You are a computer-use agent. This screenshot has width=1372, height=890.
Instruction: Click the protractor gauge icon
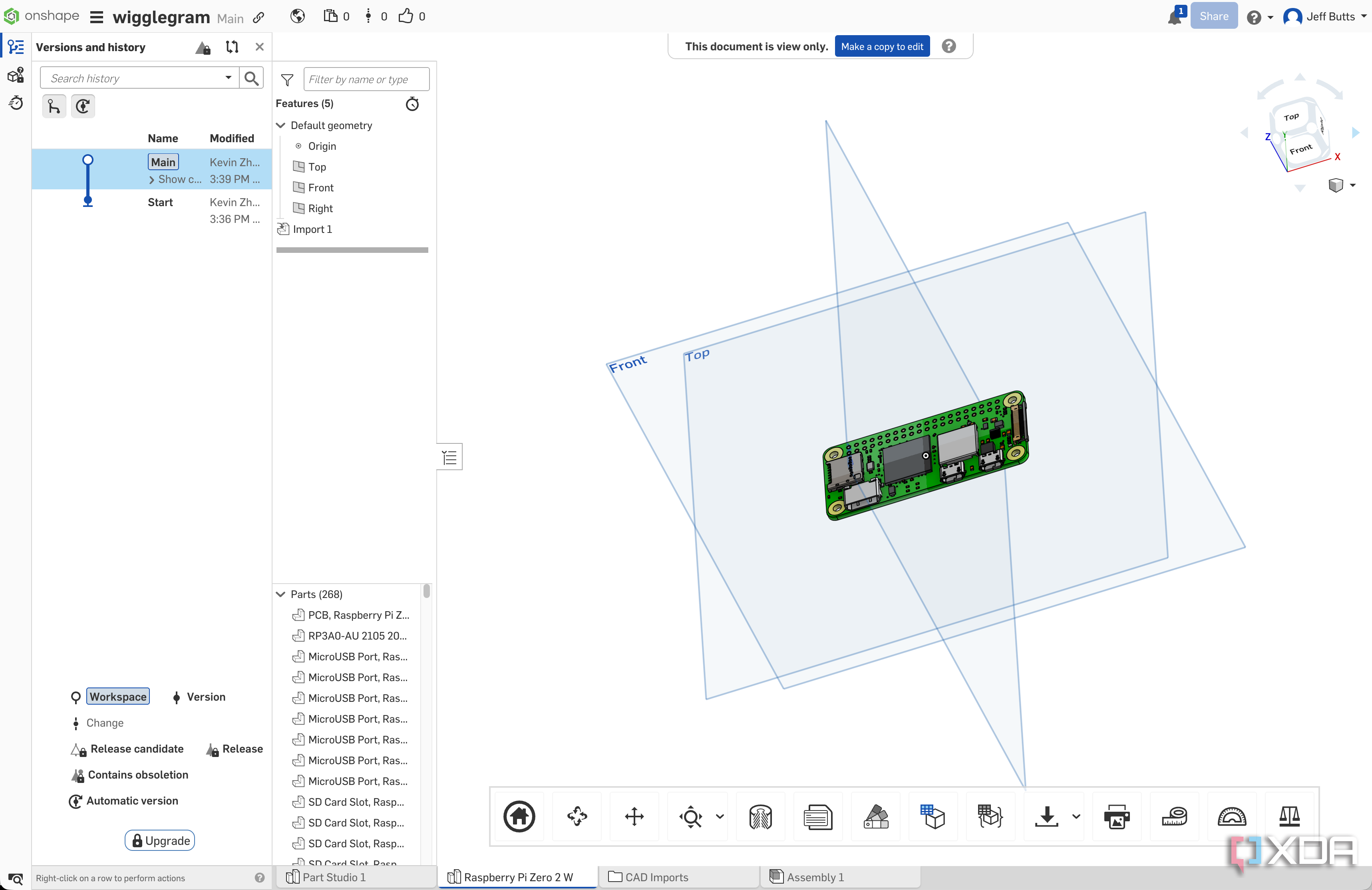click(1232, 816)
